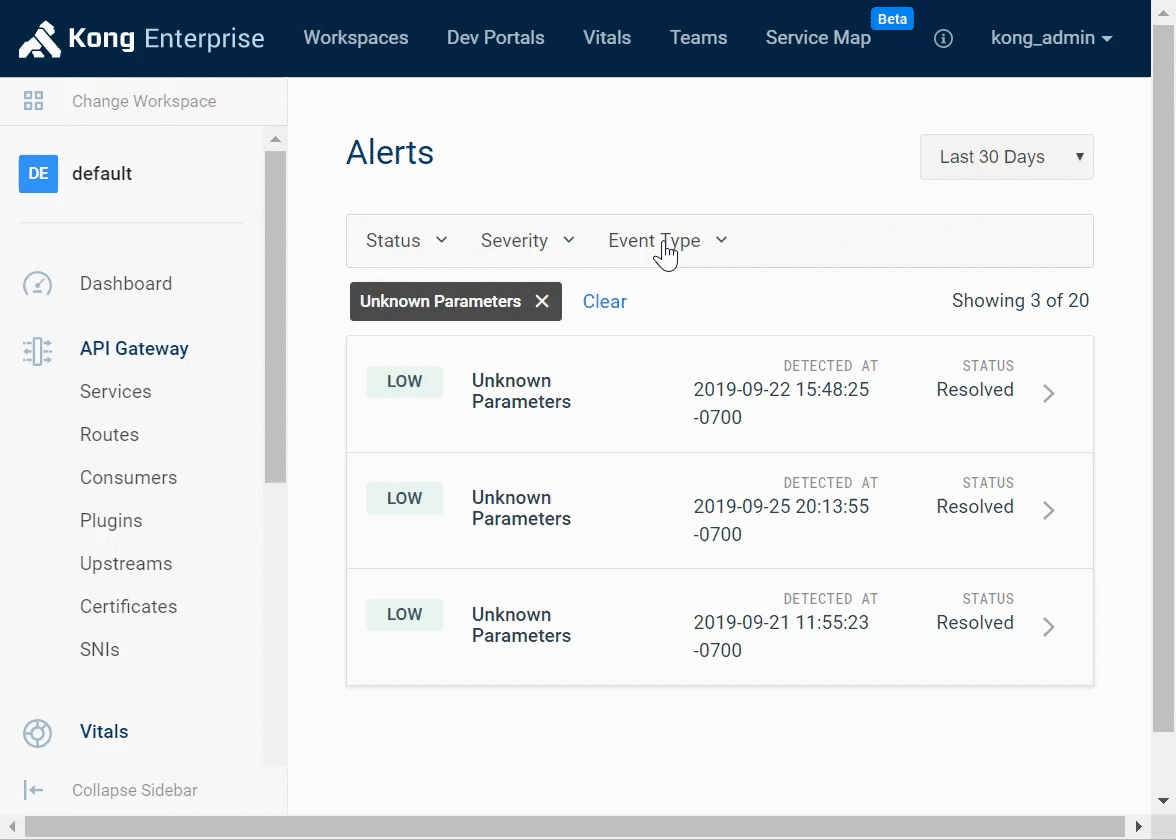This screenshot has width=1176, height=840.
Task: Click Resolved status of the 2019-09-25 alert
Action: (x=975, y=506)
